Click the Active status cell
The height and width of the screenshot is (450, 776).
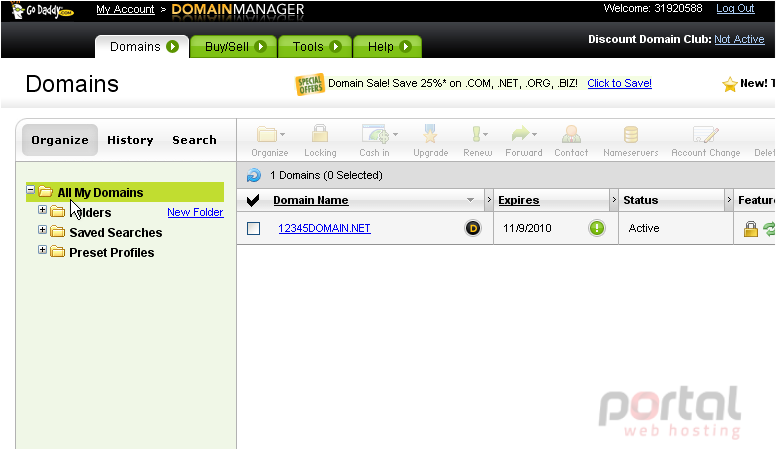(x=644, y=228)
